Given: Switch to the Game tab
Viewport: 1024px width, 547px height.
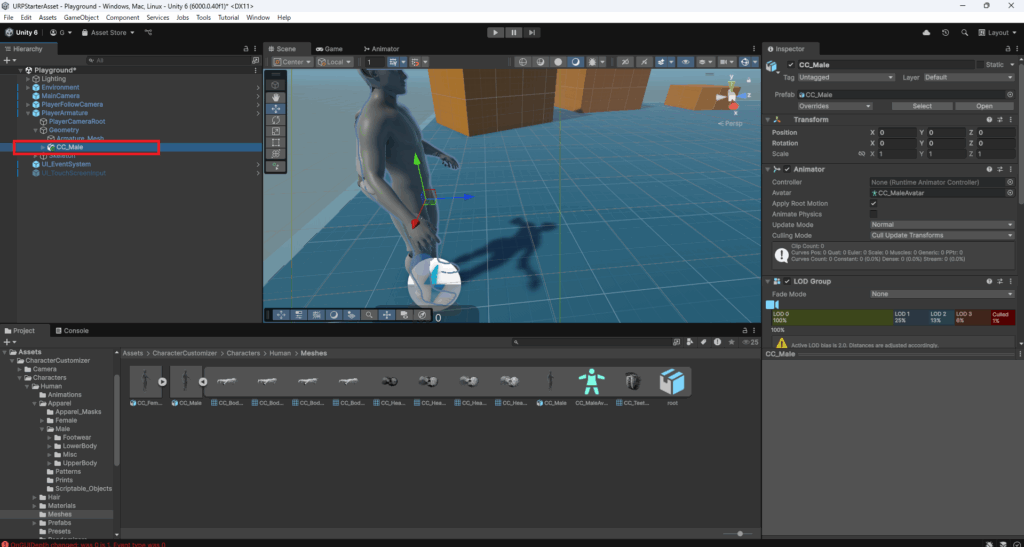Looking at the screenshot, I should [x=329, y=49].
